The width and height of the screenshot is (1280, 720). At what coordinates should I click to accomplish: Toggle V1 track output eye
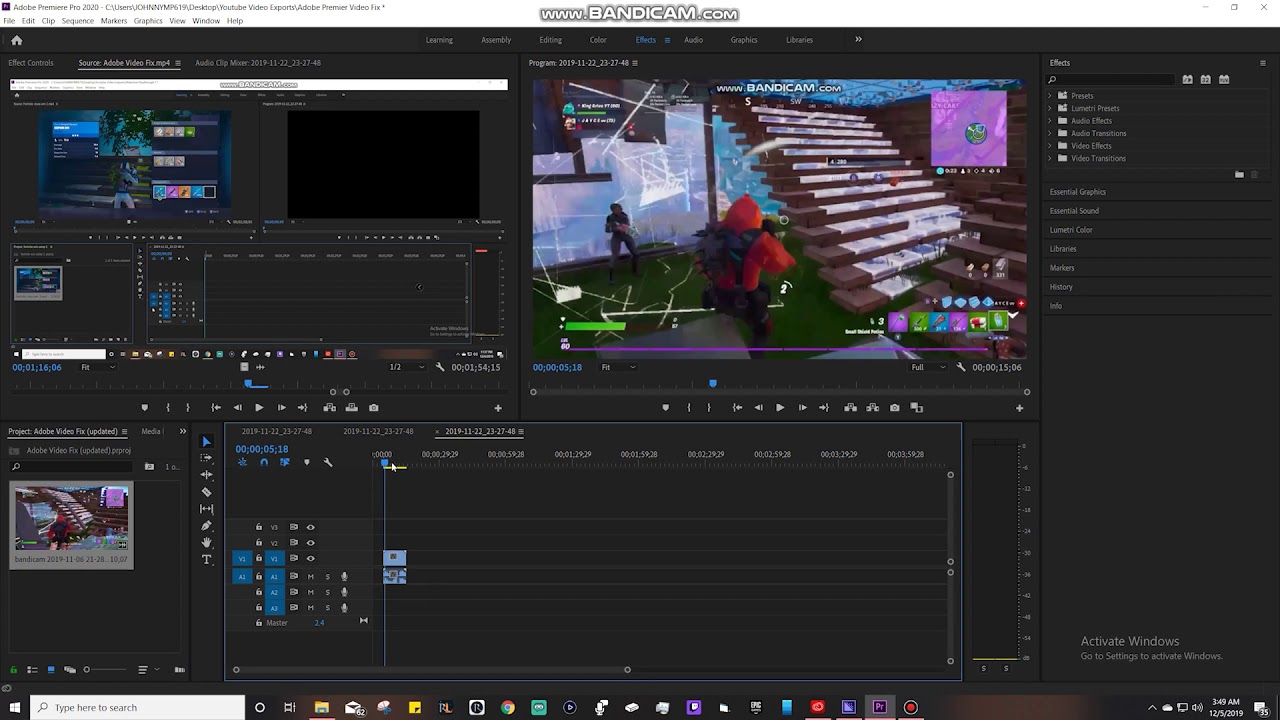(x=310, y=558)
